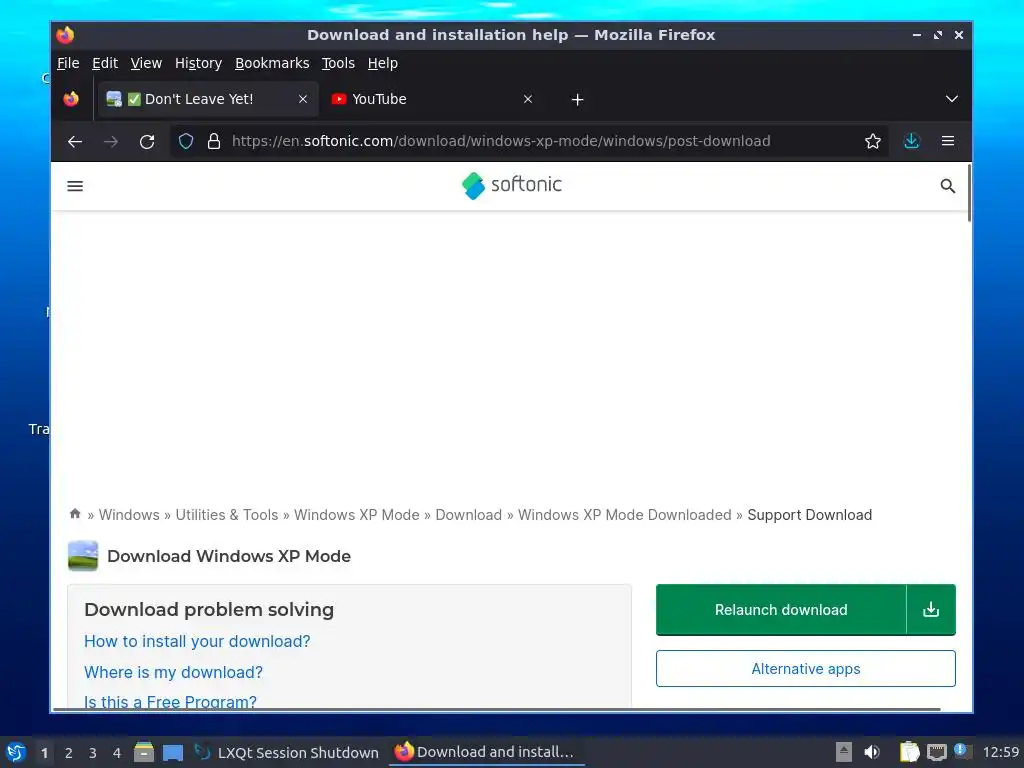Open 'Is this a Free Program?' link

click(x=170, y=702)
